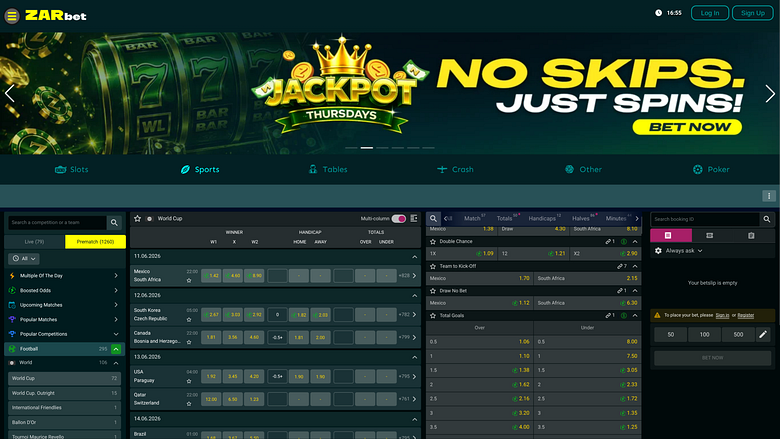Jump to the last banner slide indicator
The width and height of the screenshot is (780, 439).
tap(428, 148)
